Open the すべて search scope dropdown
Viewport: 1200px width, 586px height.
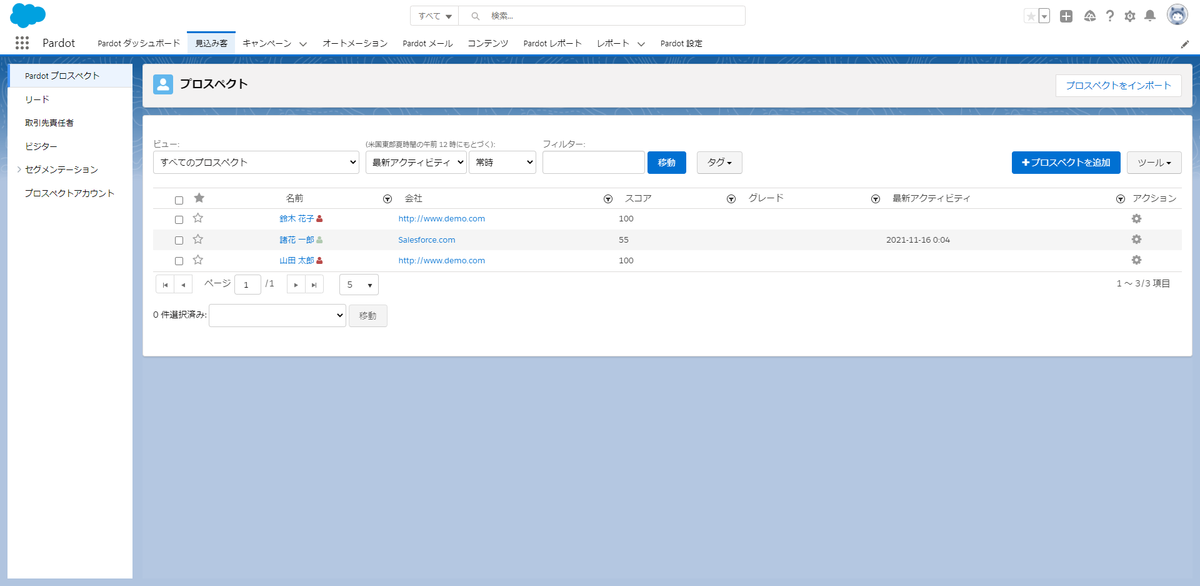click(435, 16)
